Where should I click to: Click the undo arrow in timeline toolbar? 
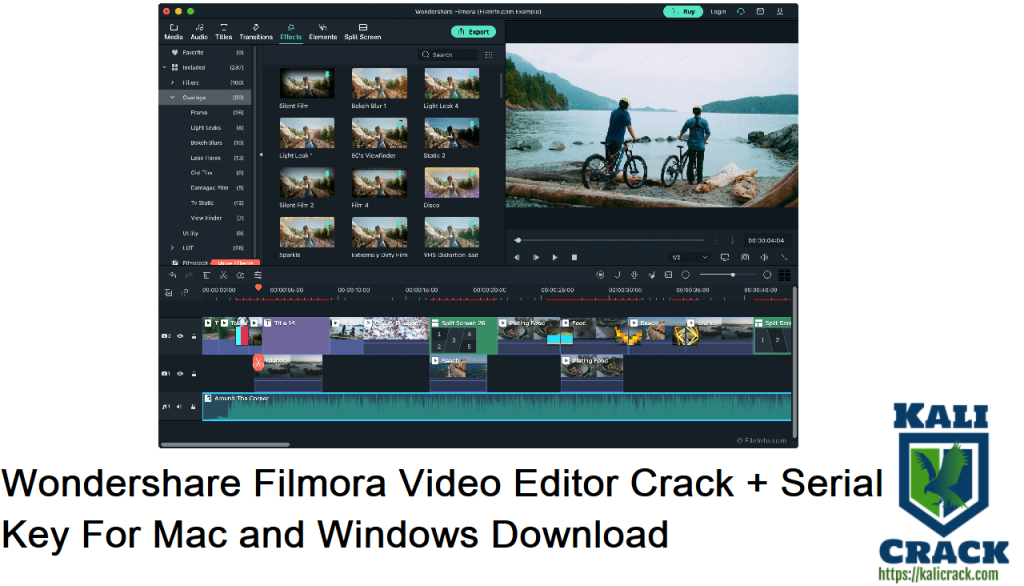[x=172, y=276]
